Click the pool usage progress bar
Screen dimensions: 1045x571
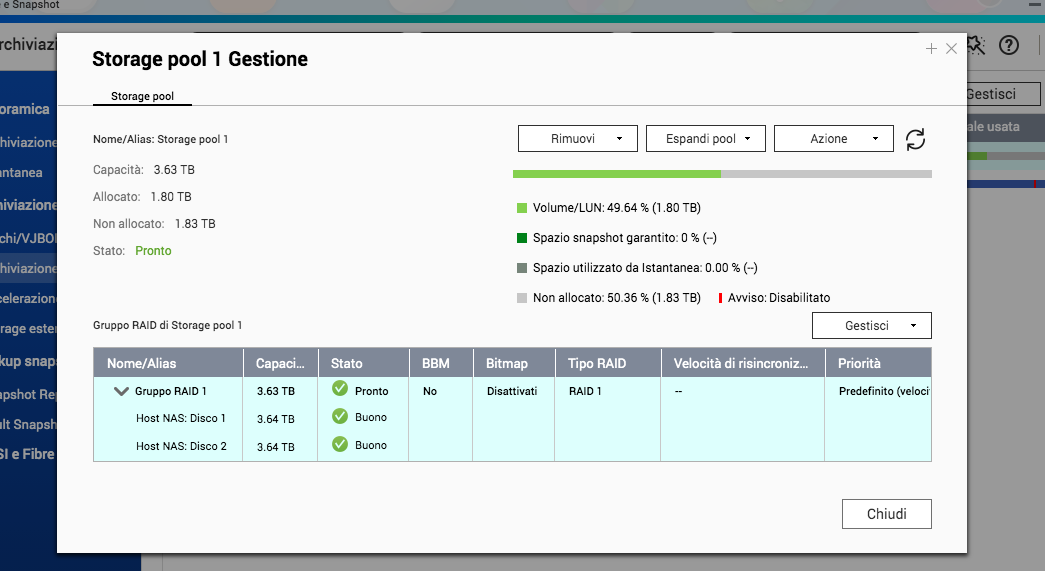pyautogui.click(x=722, y=174)
